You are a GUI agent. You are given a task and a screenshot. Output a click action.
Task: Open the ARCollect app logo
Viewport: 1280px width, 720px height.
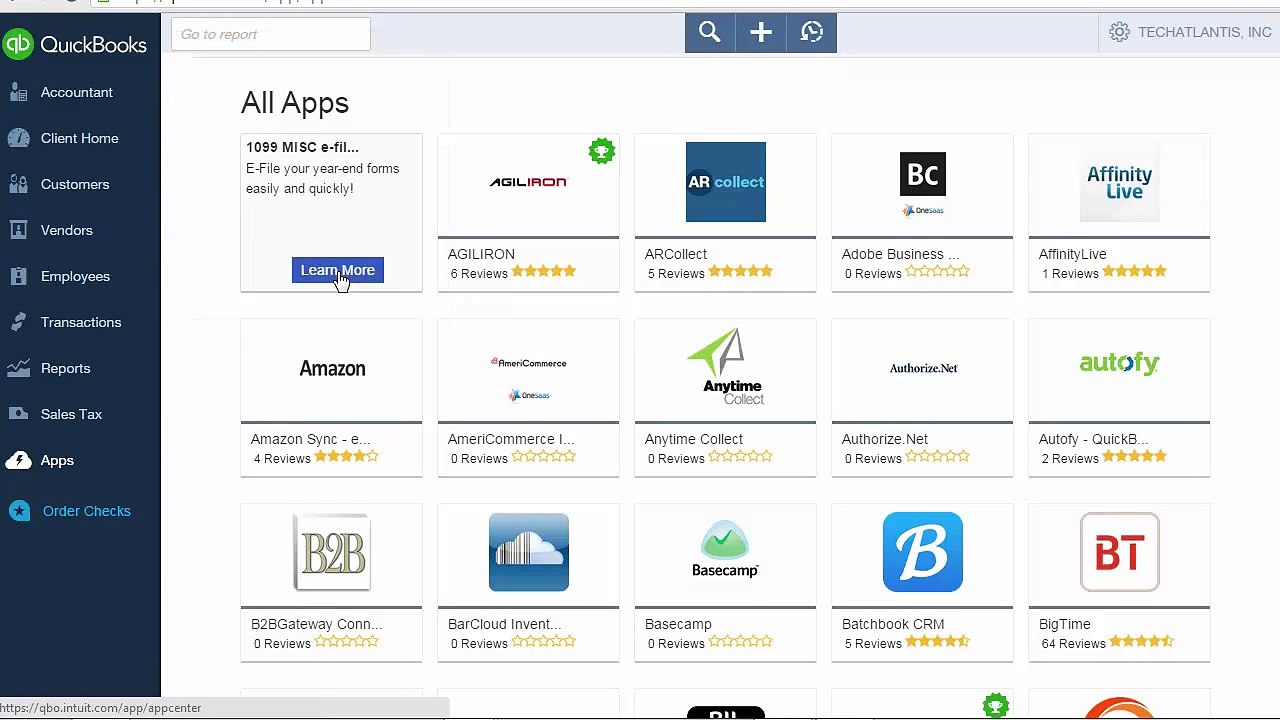point(725,182)
